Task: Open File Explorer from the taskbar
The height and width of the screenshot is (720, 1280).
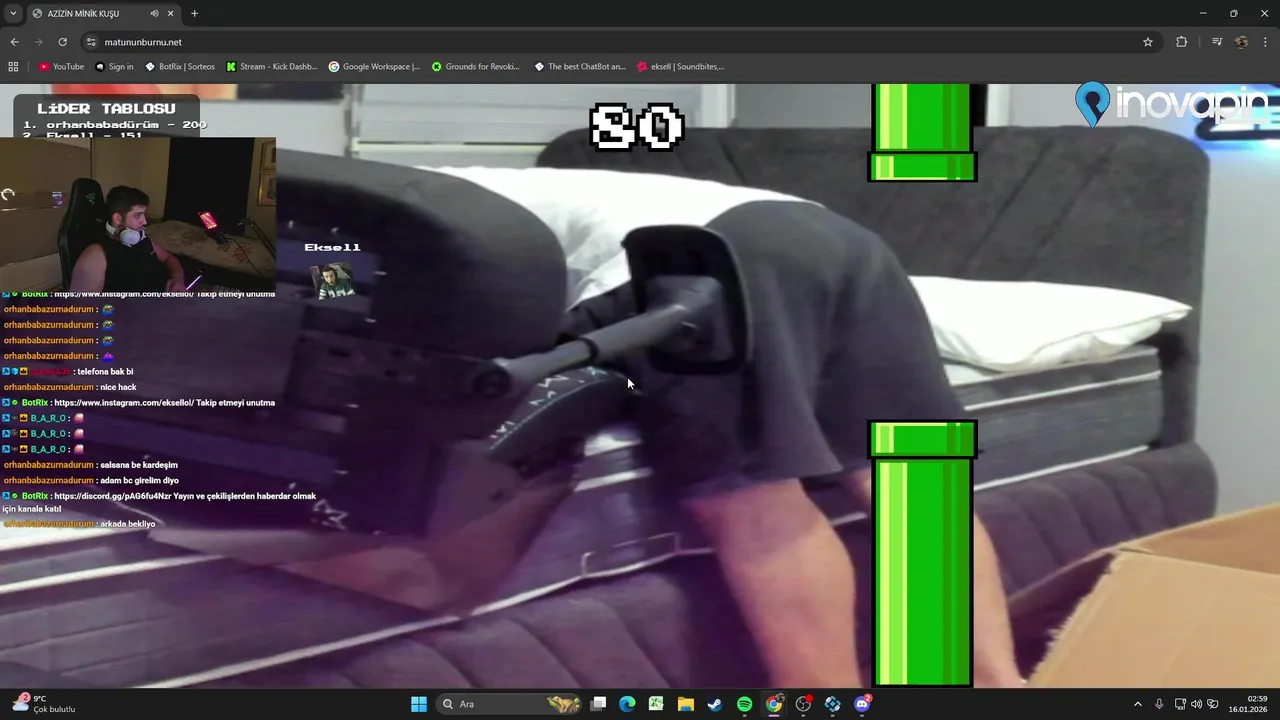Action: (x=686, y=704)
